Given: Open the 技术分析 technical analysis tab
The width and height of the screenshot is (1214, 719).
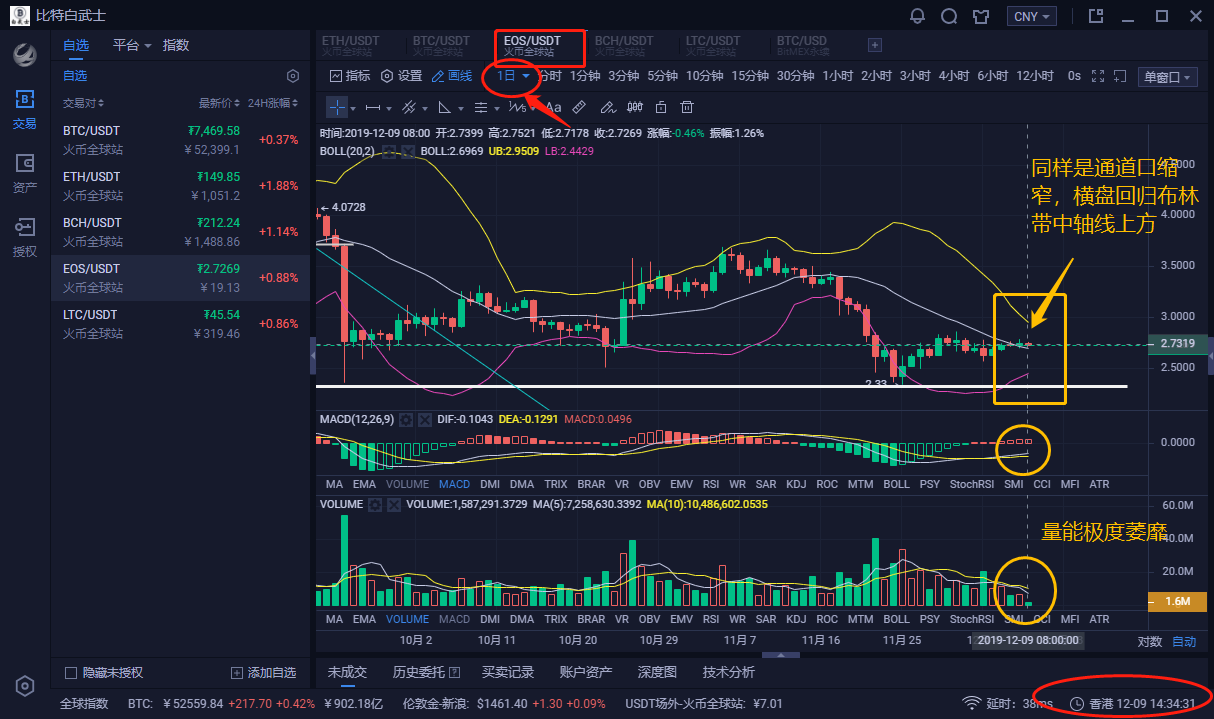Looking at the screenshot, I should click(729, 672).
